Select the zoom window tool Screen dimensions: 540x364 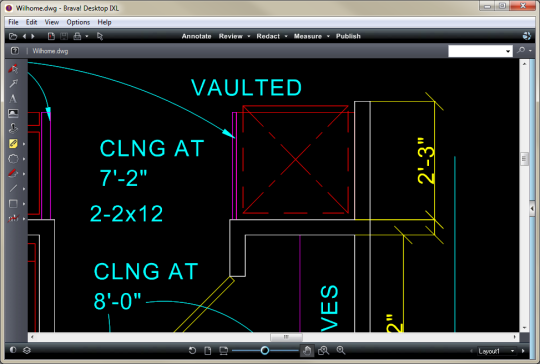coord(323,351)
